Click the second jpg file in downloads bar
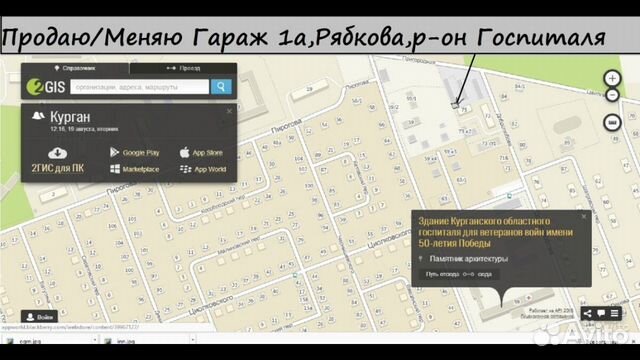The width and height of the screenshot is (640, 360). (126, 340)
